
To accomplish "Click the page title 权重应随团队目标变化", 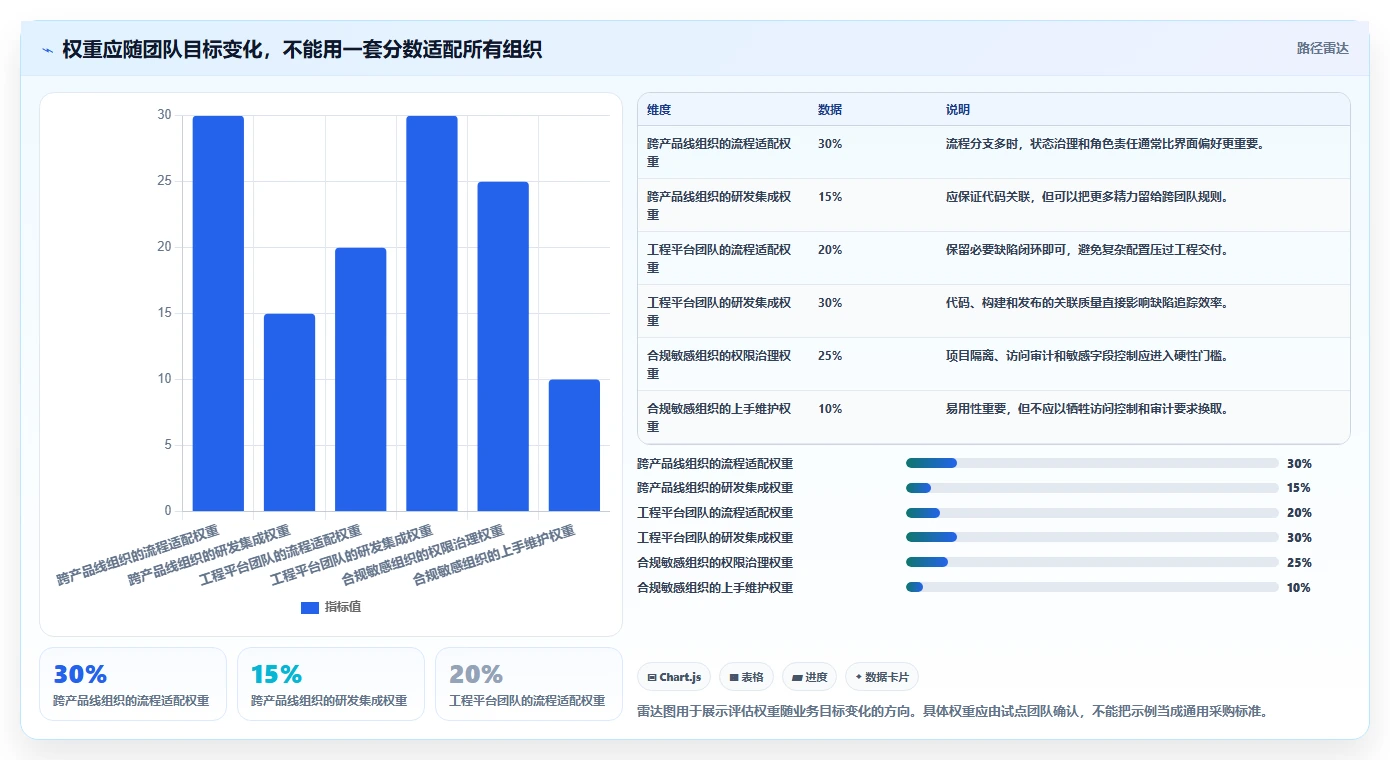I will [302, 49].
